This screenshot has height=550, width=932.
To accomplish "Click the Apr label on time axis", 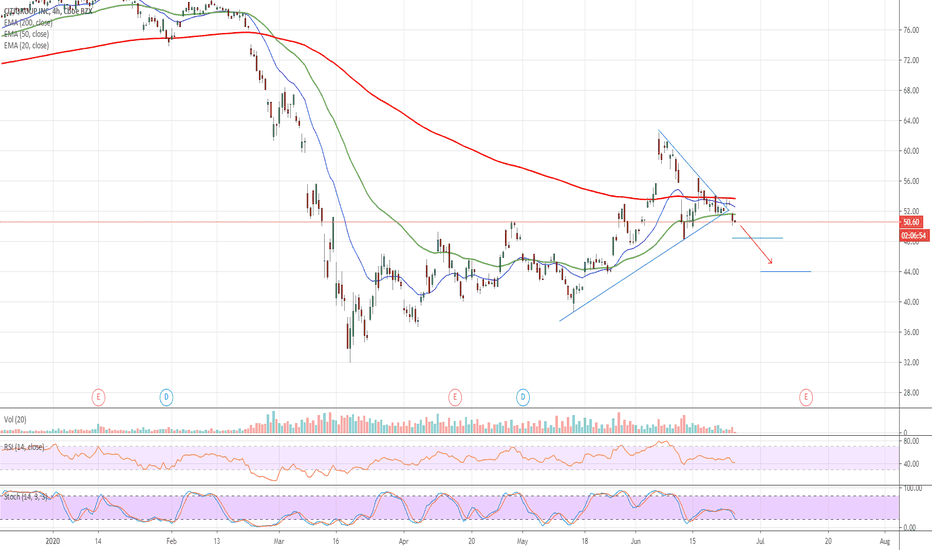I will click(x=404, y=541).
